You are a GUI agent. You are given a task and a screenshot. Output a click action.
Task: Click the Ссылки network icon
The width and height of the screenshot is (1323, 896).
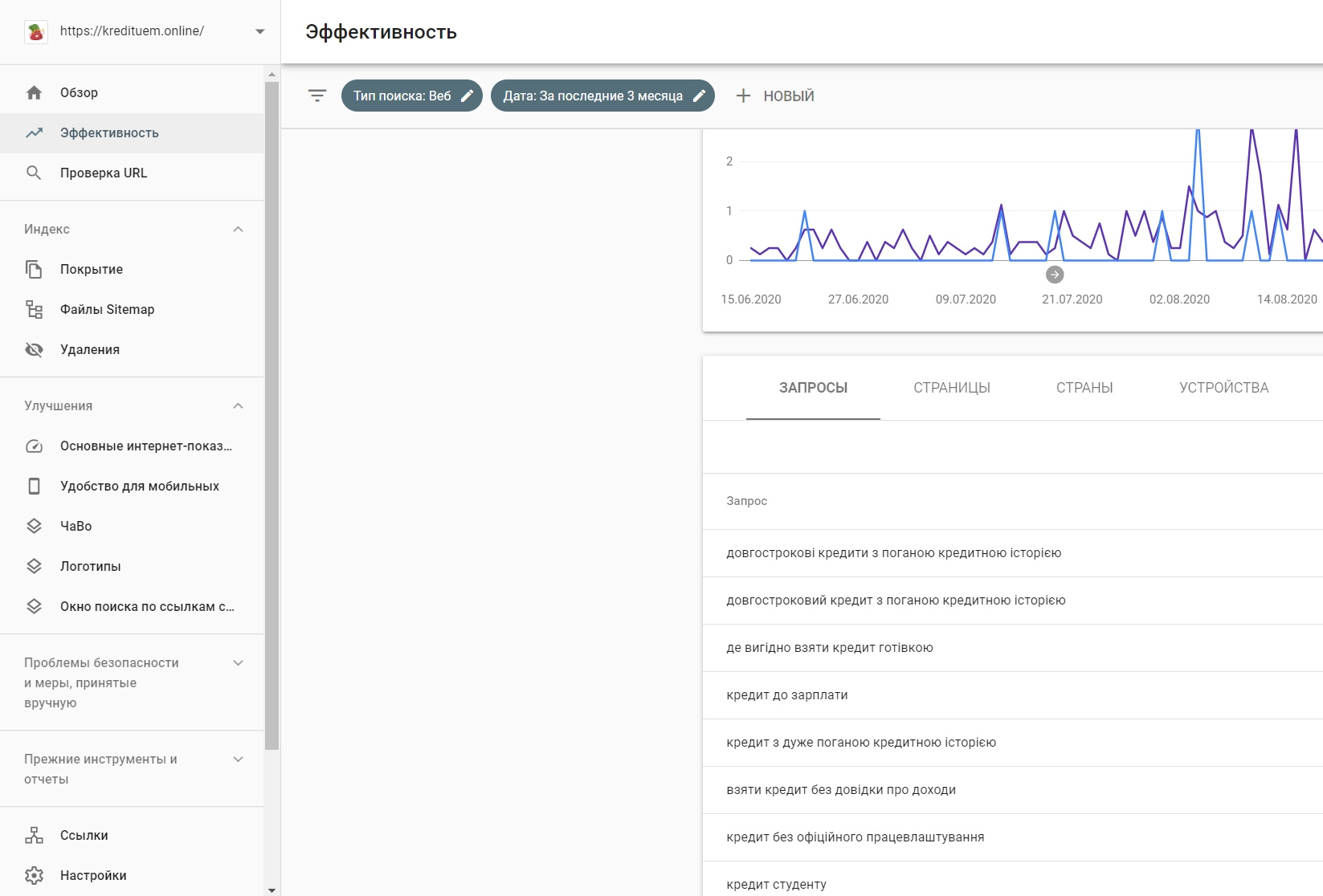34,835
